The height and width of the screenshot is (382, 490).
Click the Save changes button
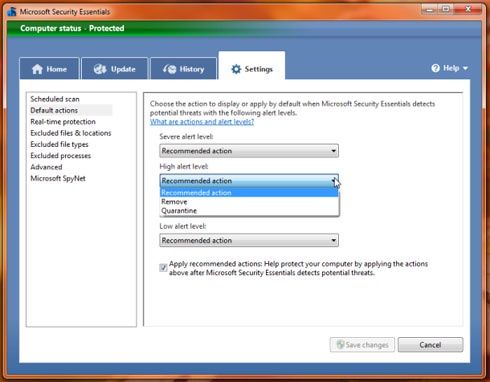coord(362,345)
